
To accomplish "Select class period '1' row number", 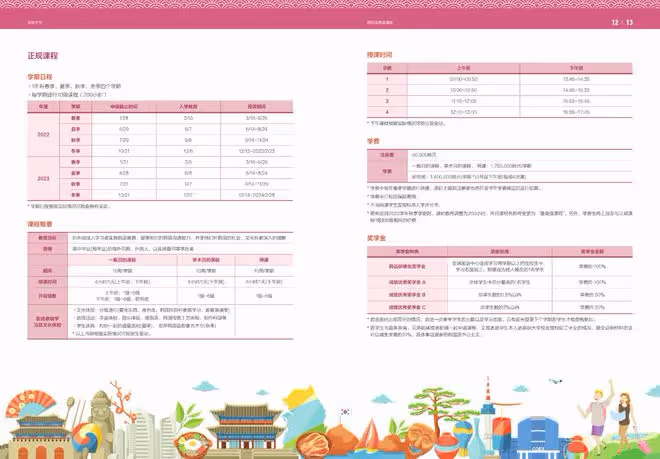I will pyautogui.click(x=387, y=79).
